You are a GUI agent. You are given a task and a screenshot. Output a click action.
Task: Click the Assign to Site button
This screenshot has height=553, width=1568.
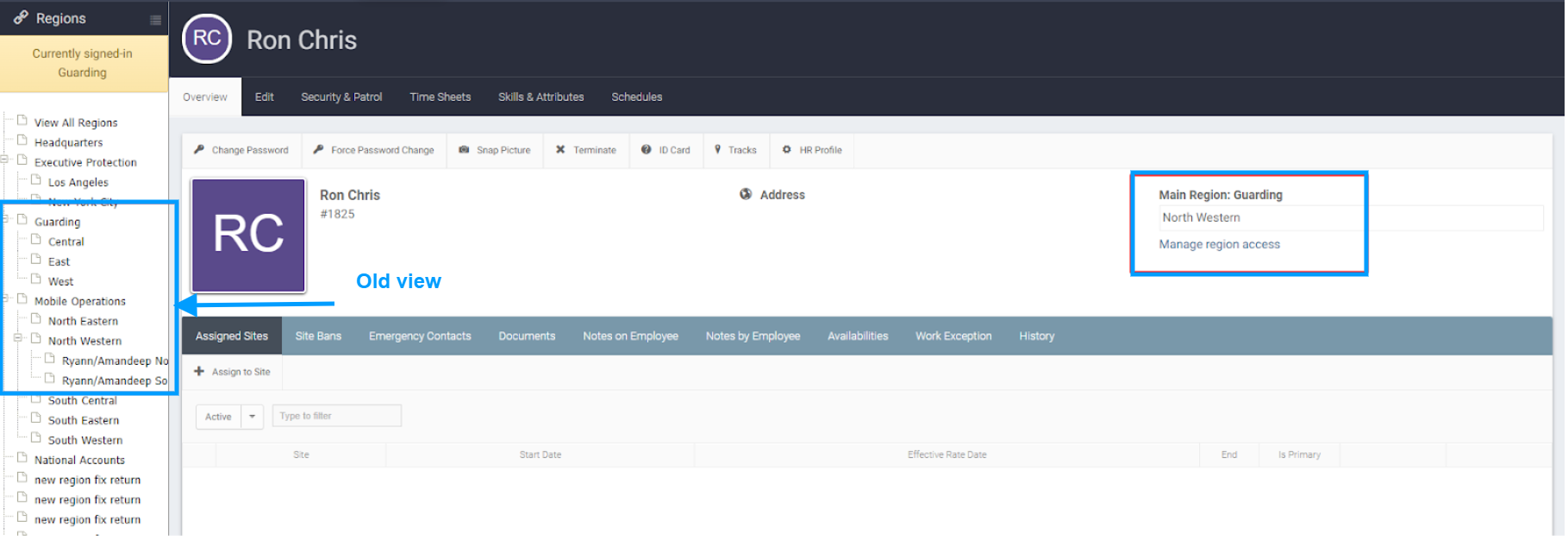click(x=233, y=372)
